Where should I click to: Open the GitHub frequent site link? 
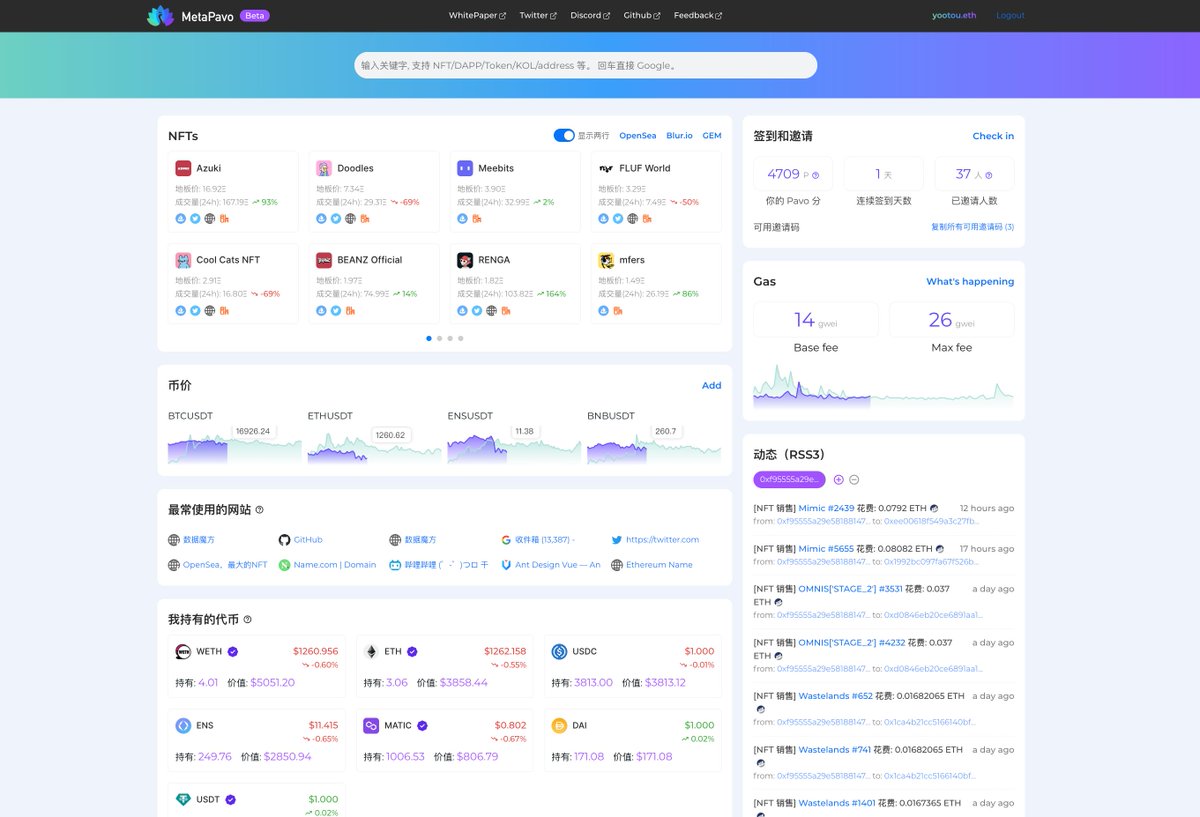[301, 540]
